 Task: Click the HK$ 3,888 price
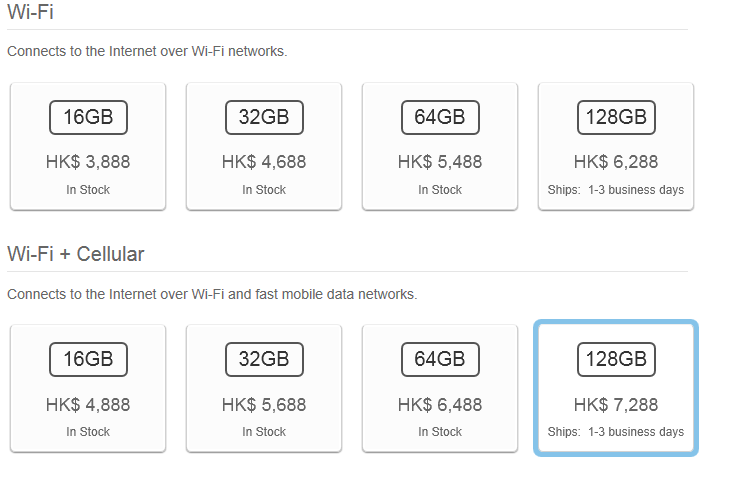[x=88, y=162]
